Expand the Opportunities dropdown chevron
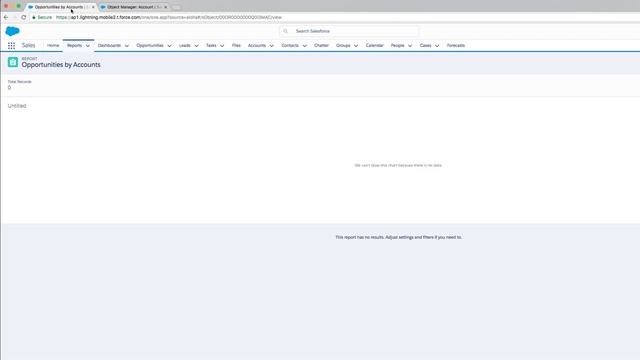The height and width of the screenshot is (360, 640). point(169,46)
